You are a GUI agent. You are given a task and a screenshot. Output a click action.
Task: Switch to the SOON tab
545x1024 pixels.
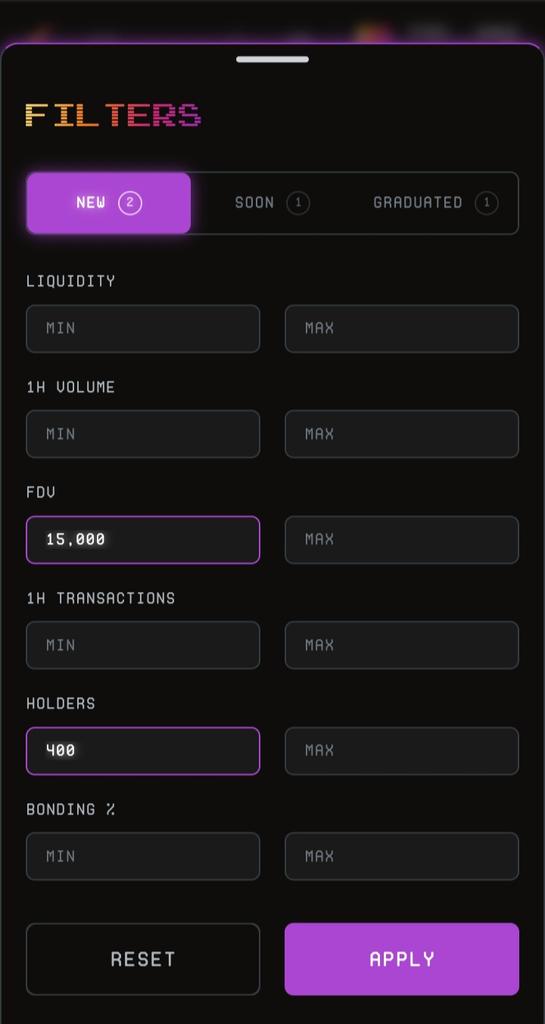[x=272, y=202]
